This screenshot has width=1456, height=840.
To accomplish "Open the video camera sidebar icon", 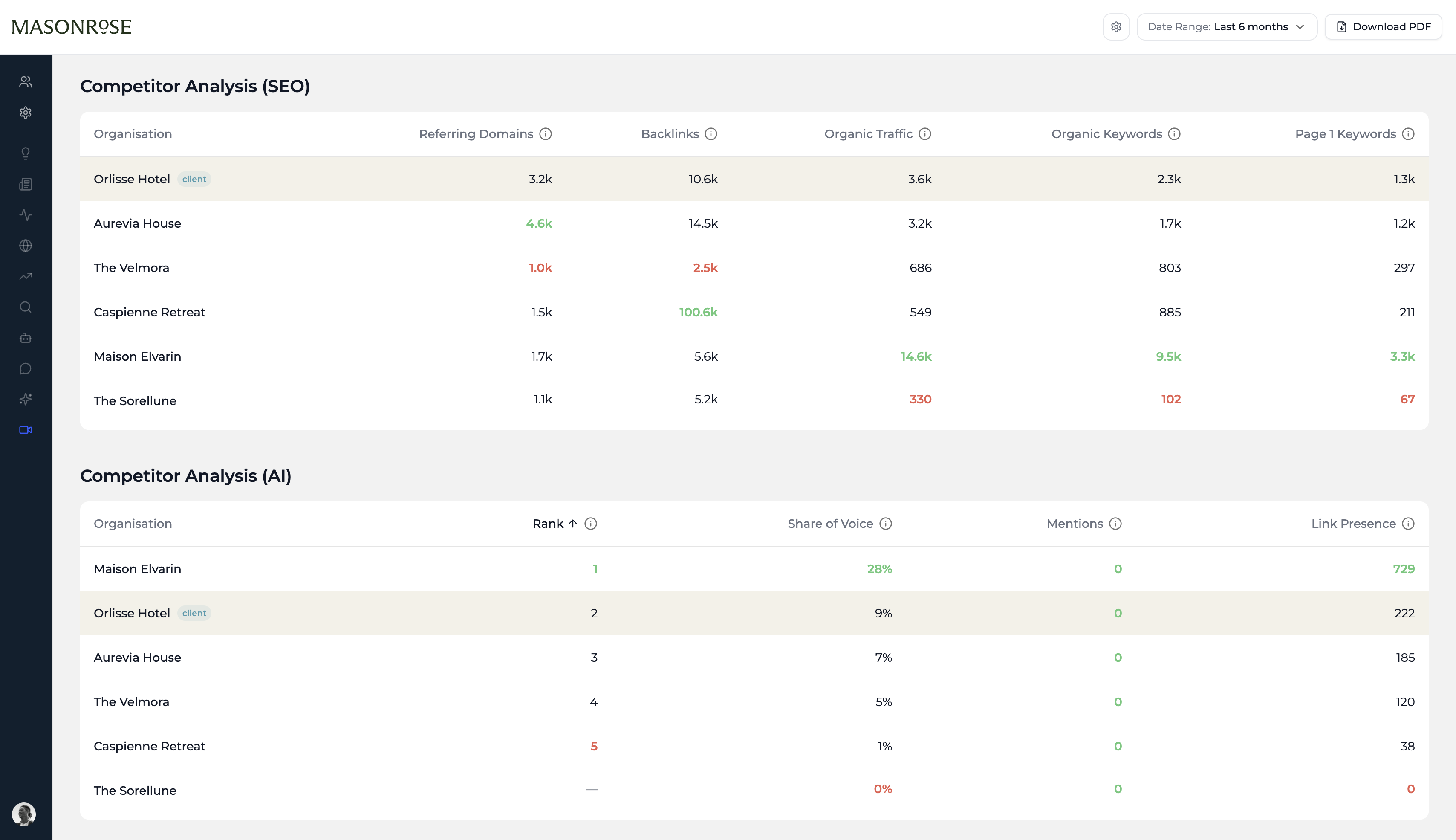I will [x=26, y=430].
